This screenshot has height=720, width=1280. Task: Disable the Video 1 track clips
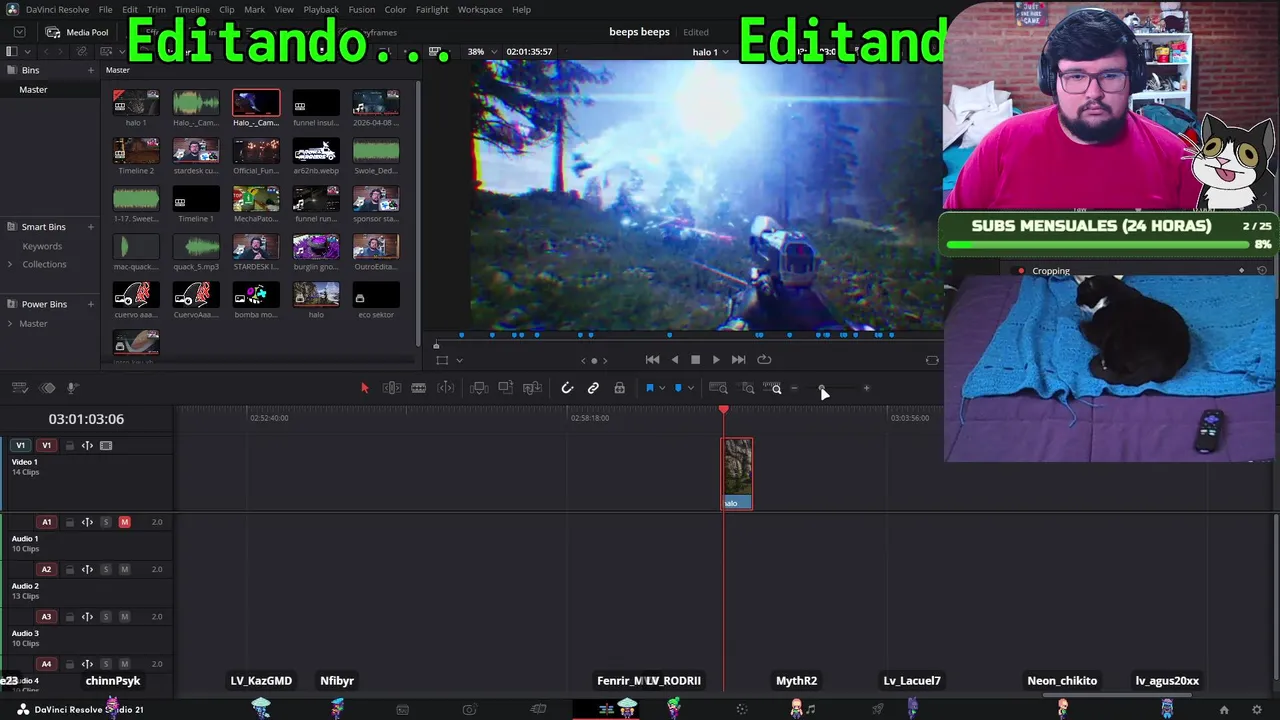[106, 446]
